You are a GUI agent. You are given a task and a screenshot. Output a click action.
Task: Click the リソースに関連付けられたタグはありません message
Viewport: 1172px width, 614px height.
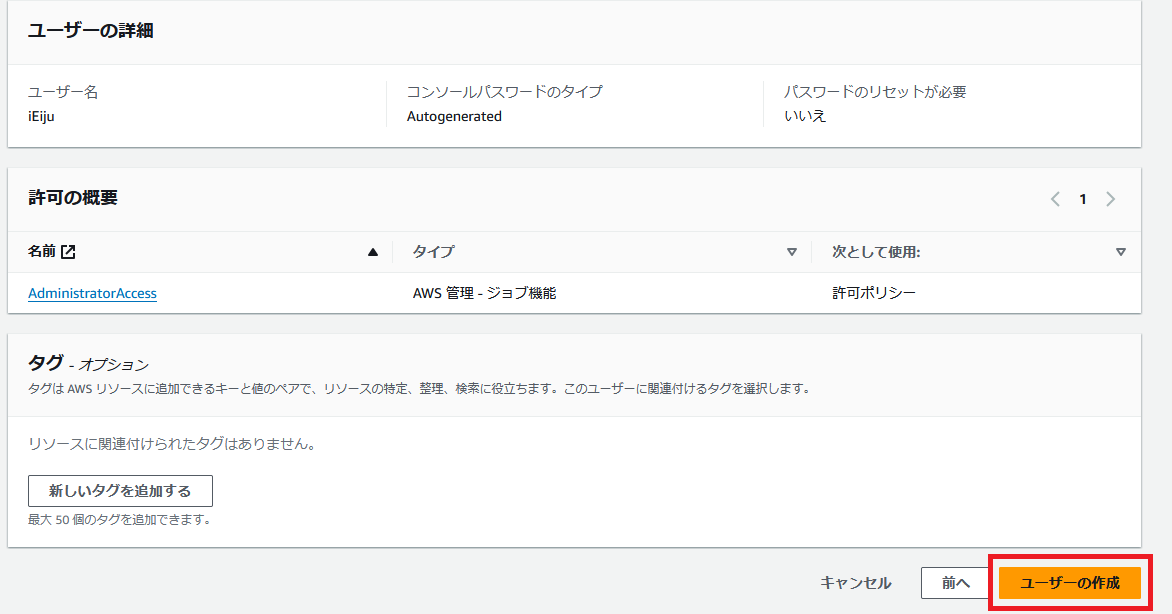click(174, 443)
